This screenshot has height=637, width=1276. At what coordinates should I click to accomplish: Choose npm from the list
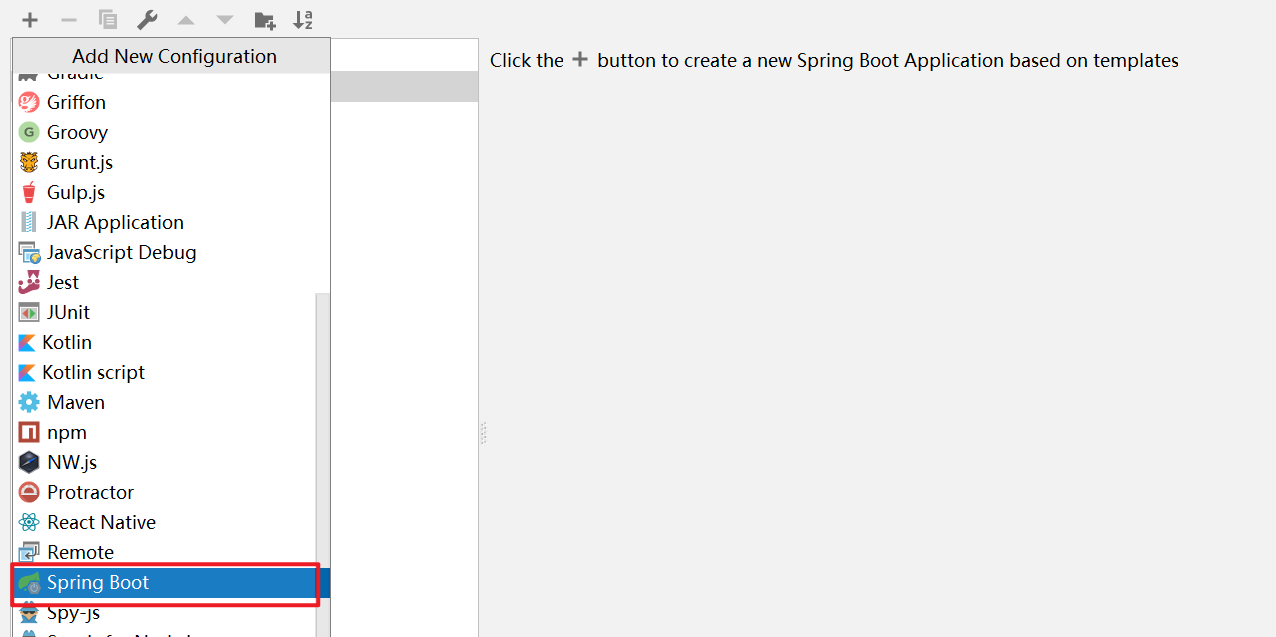(164, 432)
